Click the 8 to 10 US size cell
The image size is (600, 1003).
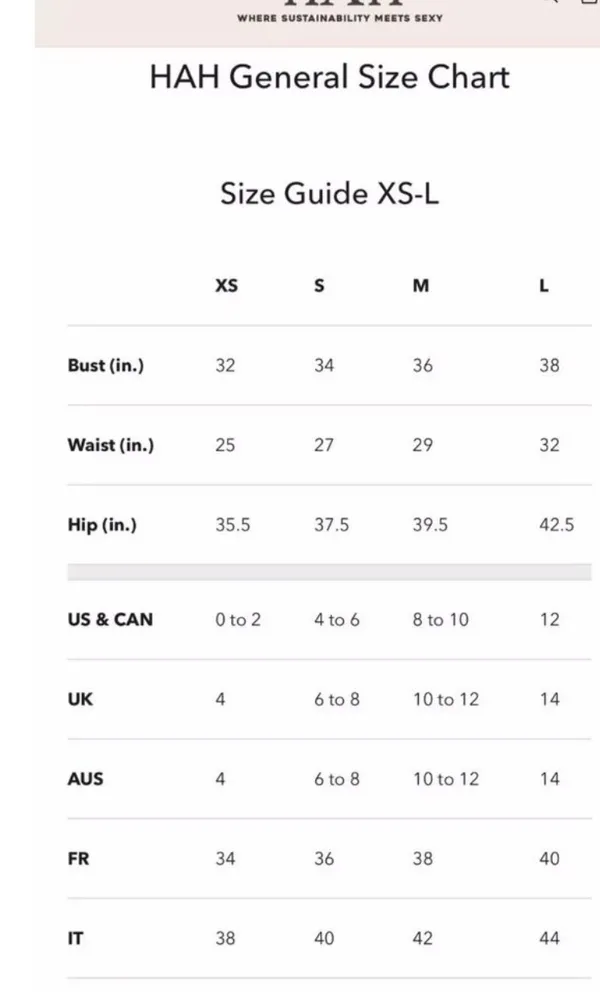click(x=441, y=619)
